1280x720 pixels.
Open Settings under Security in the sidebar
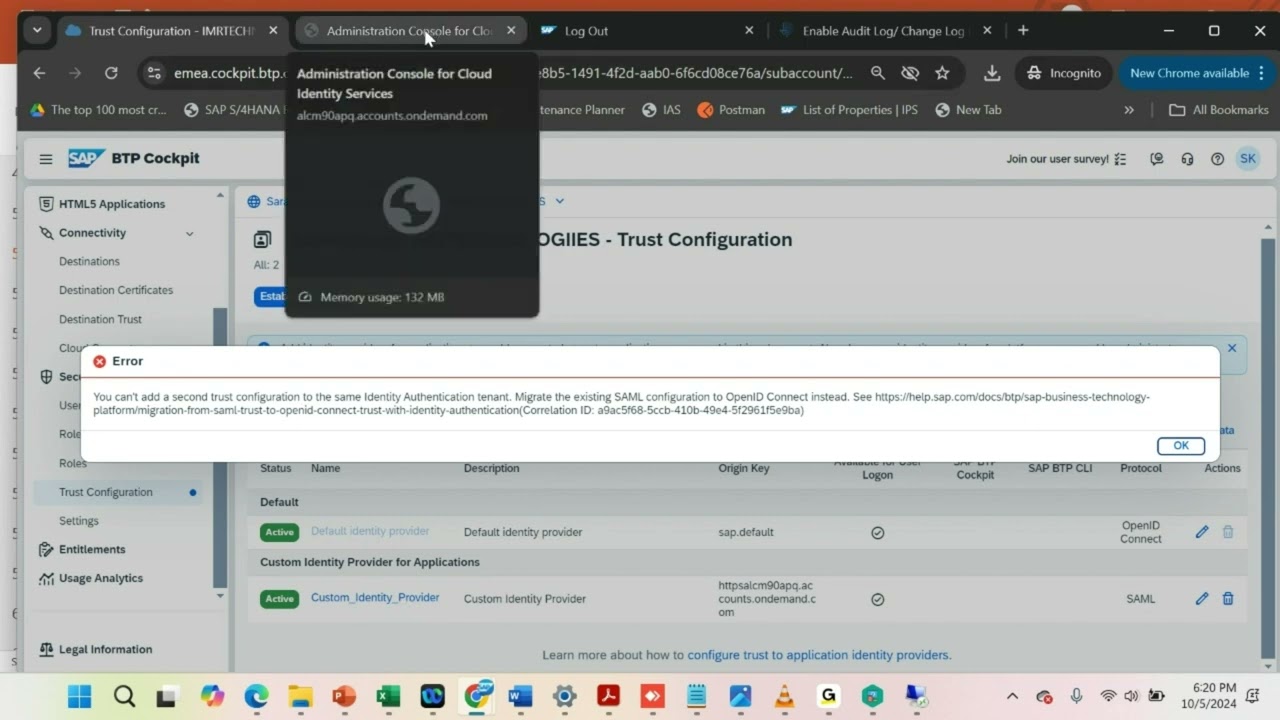(x=79, y=521)
